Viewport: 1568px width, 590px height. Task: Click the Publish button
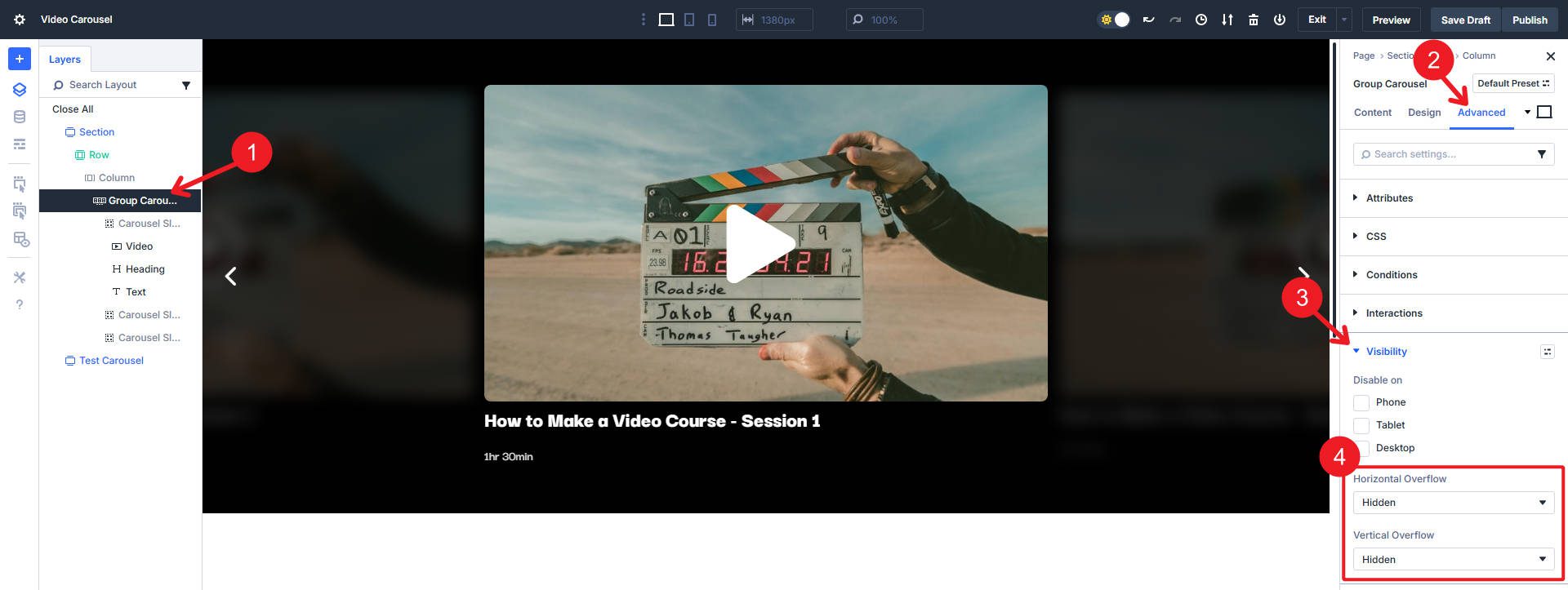pos(1529,20)
